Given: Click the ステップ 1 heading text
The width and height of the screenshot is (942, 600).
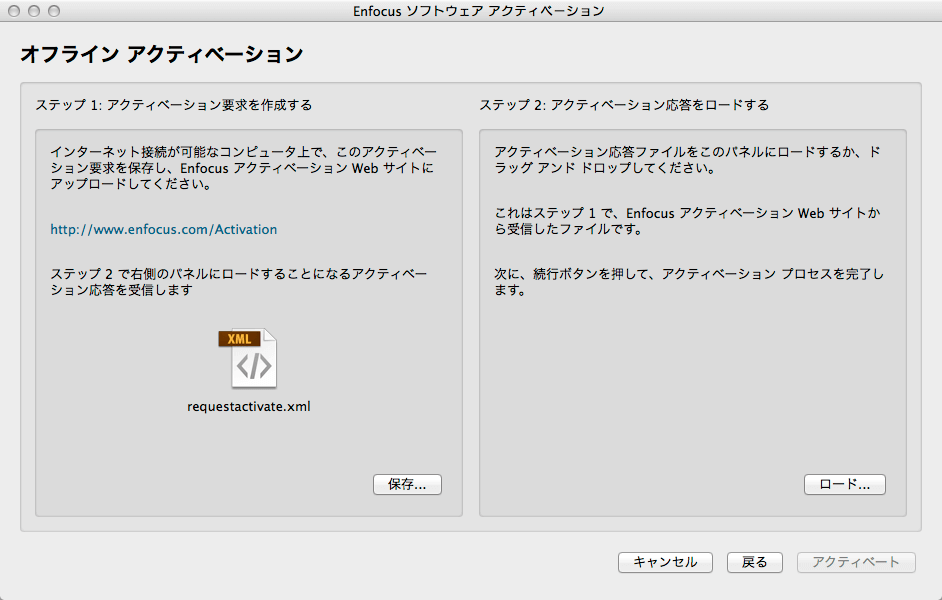Looking at the screenshot, I should (174, 105).
